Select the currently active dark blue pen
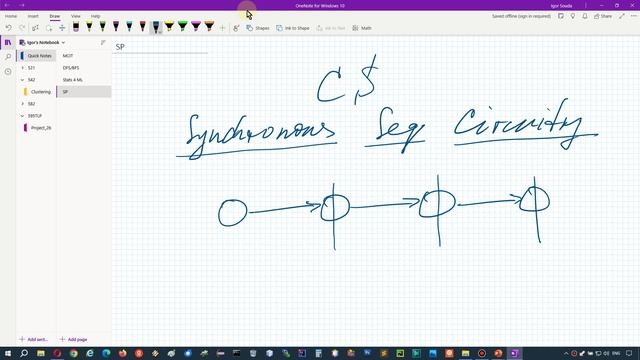Screen dimensions: 640x360 click(156, 27)
